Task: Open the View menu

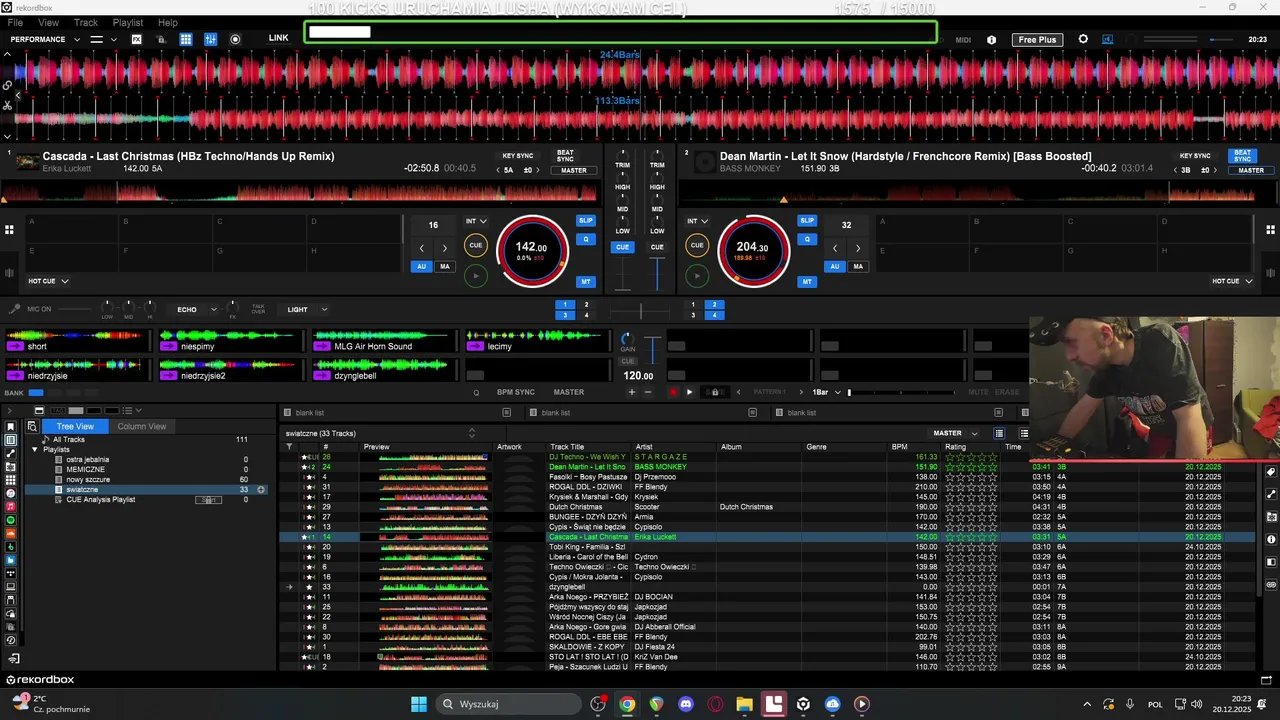Action: 48,22
